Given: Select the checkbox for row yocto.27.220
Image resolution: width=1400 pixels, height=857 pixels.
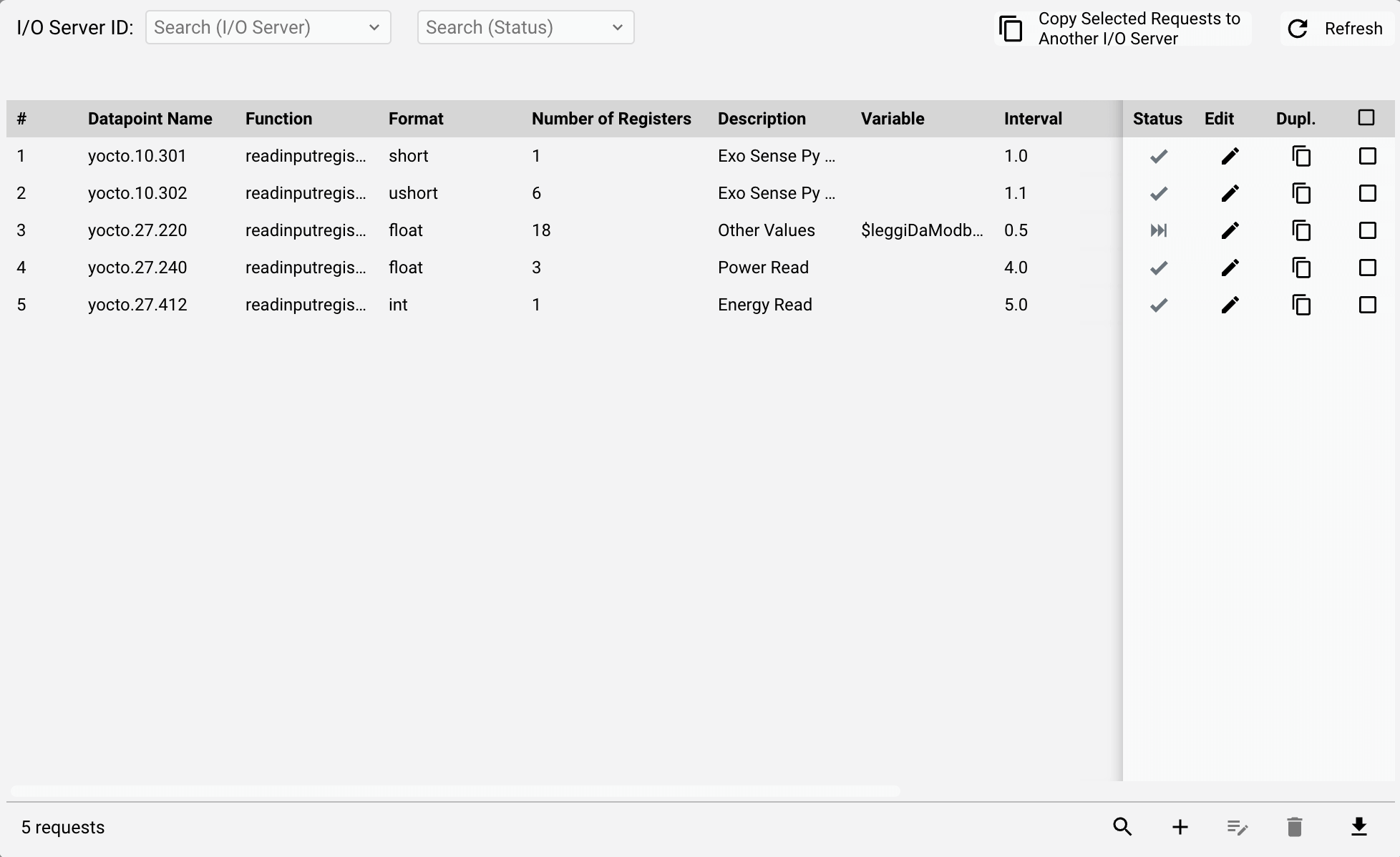Looking at the screenshot, I should [x=1368, y=230].
